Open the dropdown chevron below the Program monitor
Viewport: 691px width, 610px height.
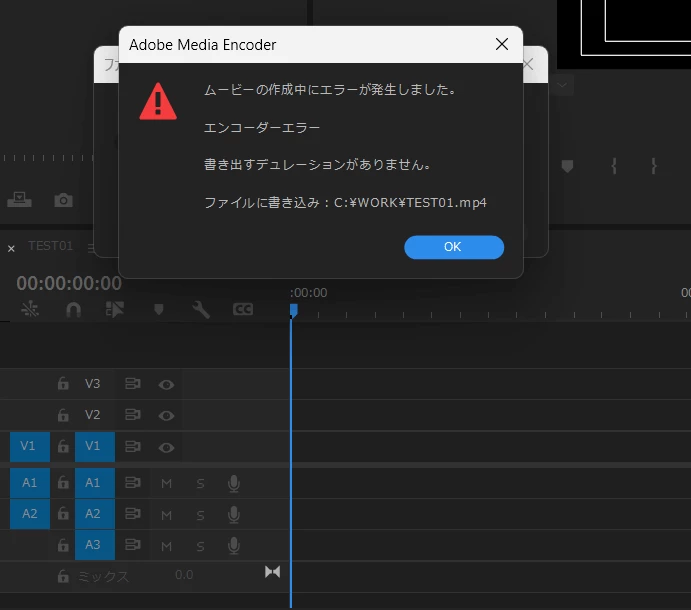click(562, 85)
